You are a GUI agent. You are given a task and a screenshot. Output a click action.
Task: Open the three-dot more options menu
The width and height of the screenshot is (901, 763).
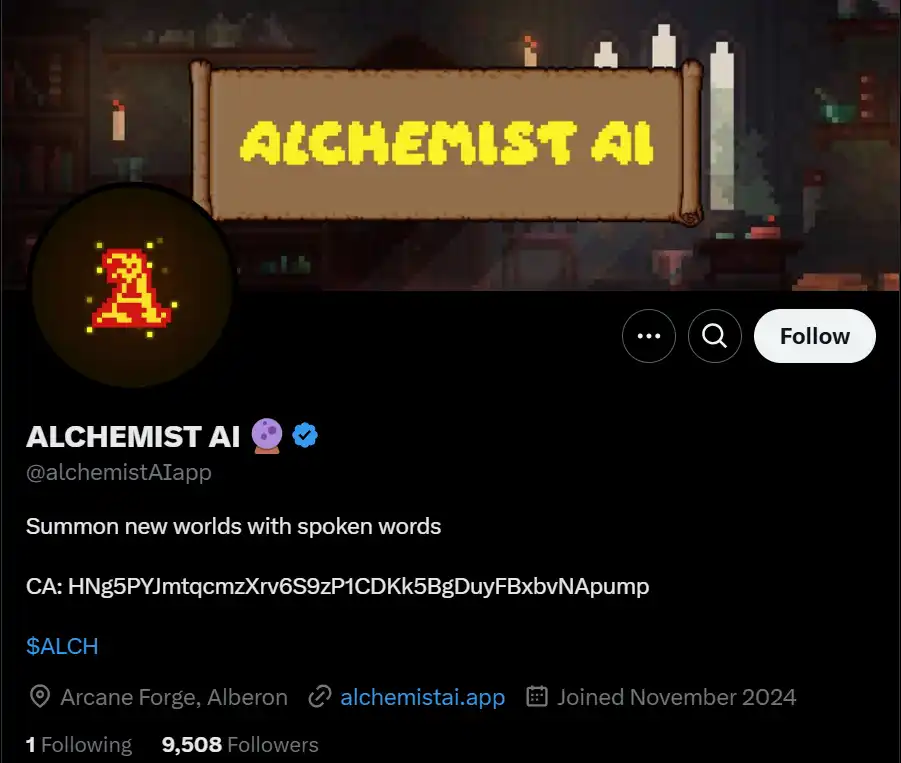649,336
